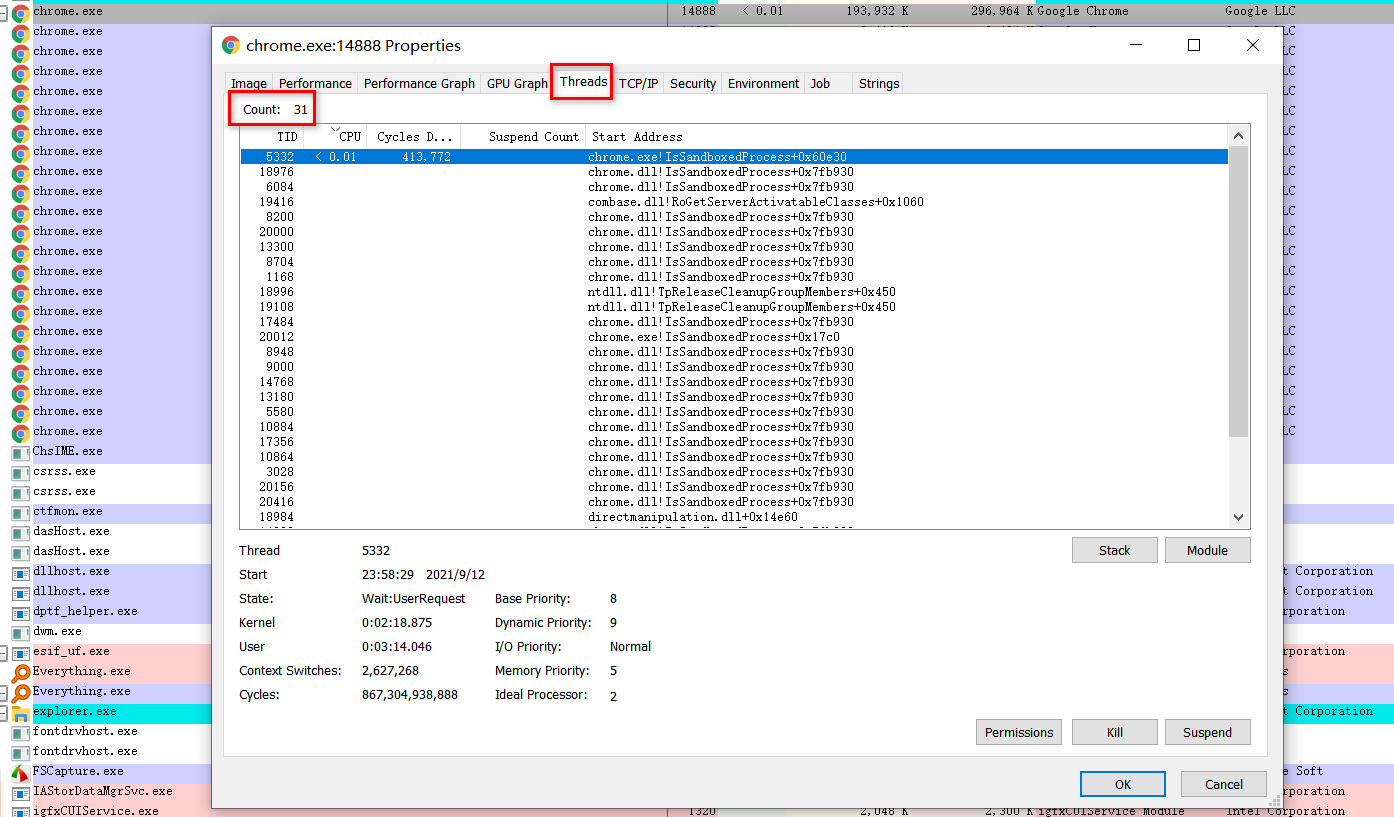Viewport: 1394px width, 817px height.
Task: Open thread Permissions
Action: (1018, 732)
